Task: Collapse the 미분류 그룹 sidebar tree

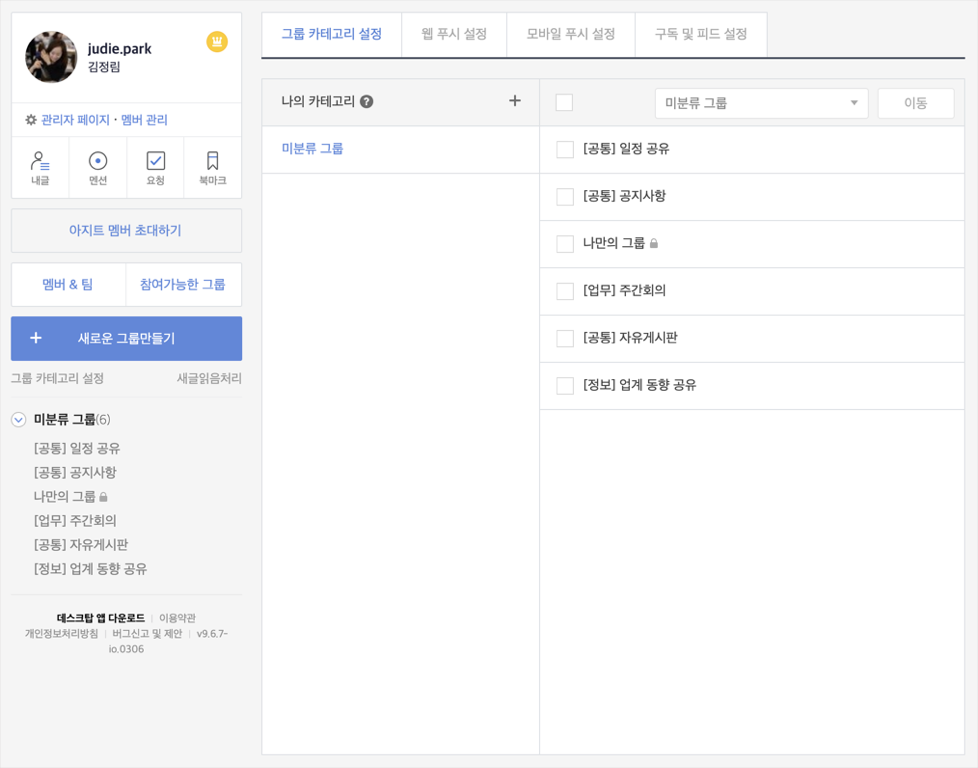Action: click(x=19, y=420)
